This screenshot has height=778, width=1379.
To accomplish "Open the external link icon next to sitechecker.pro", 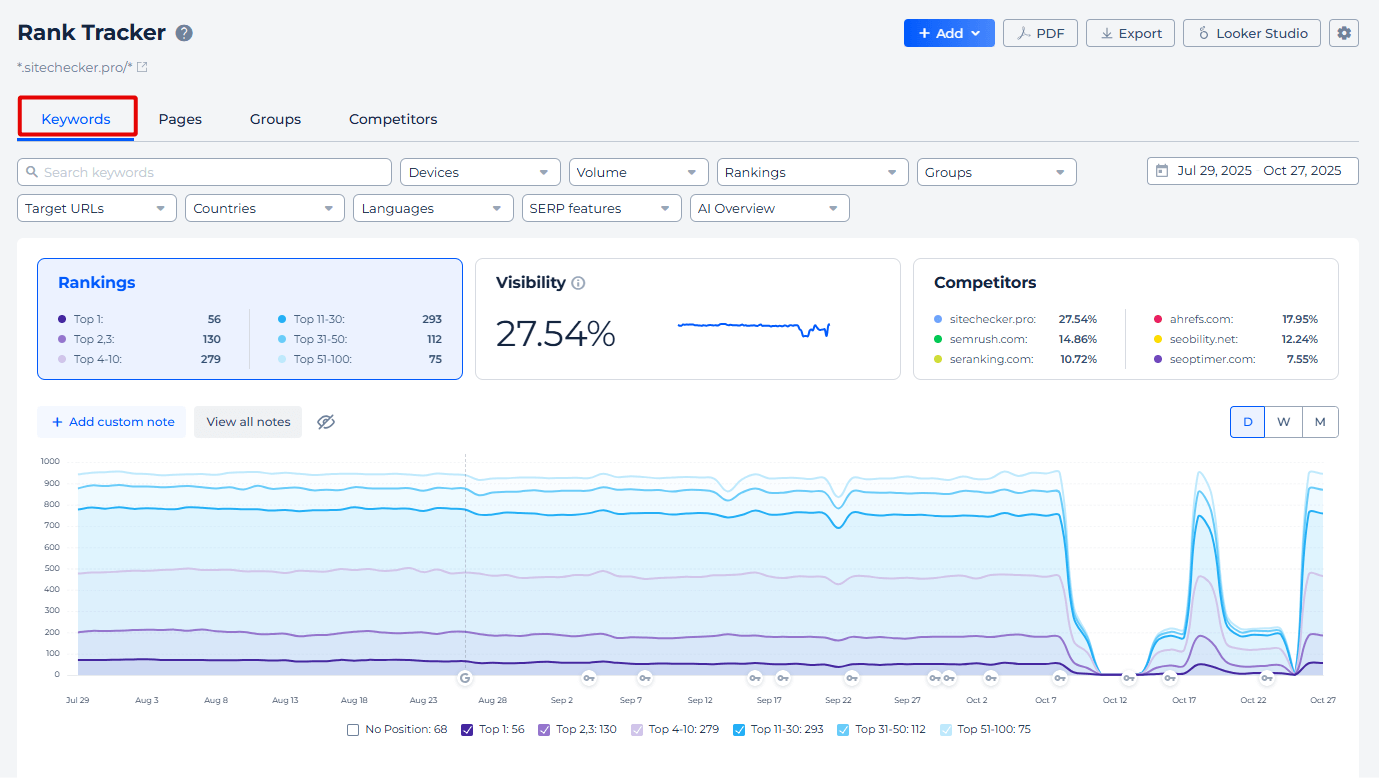I will [142, 67].
